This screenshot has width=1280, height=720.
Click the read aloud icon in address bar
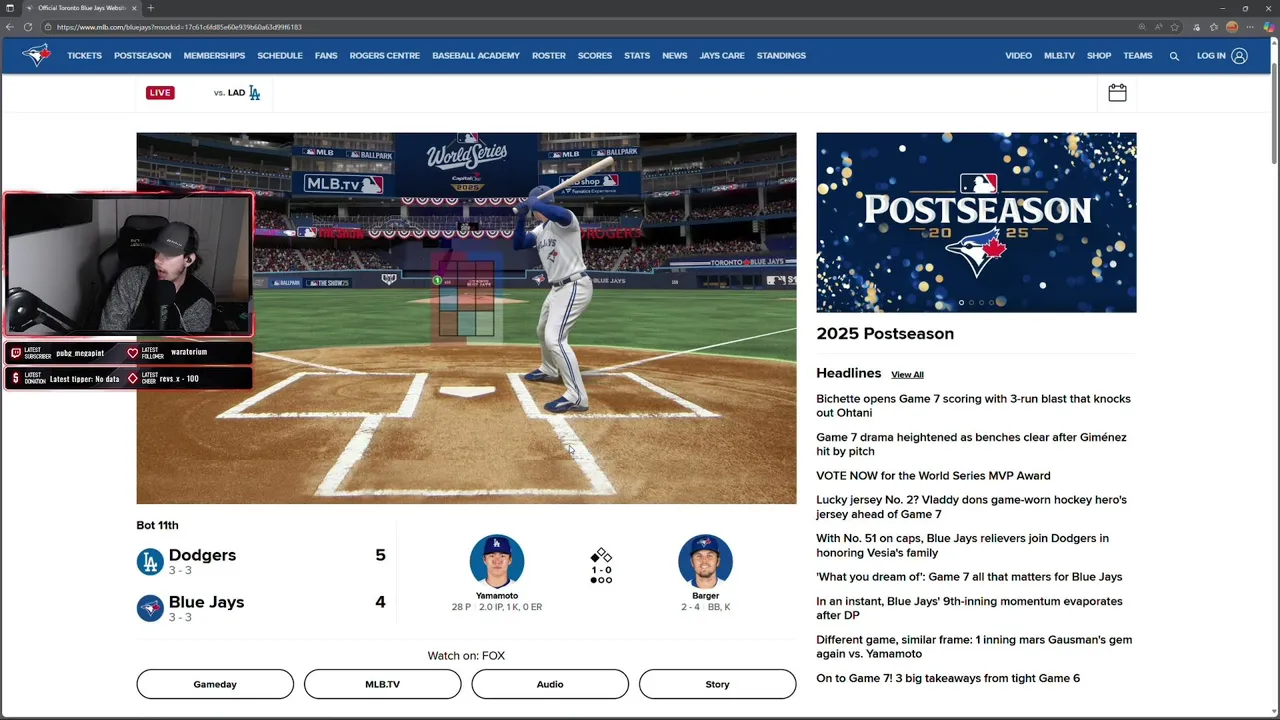(x=1158, y=27)
